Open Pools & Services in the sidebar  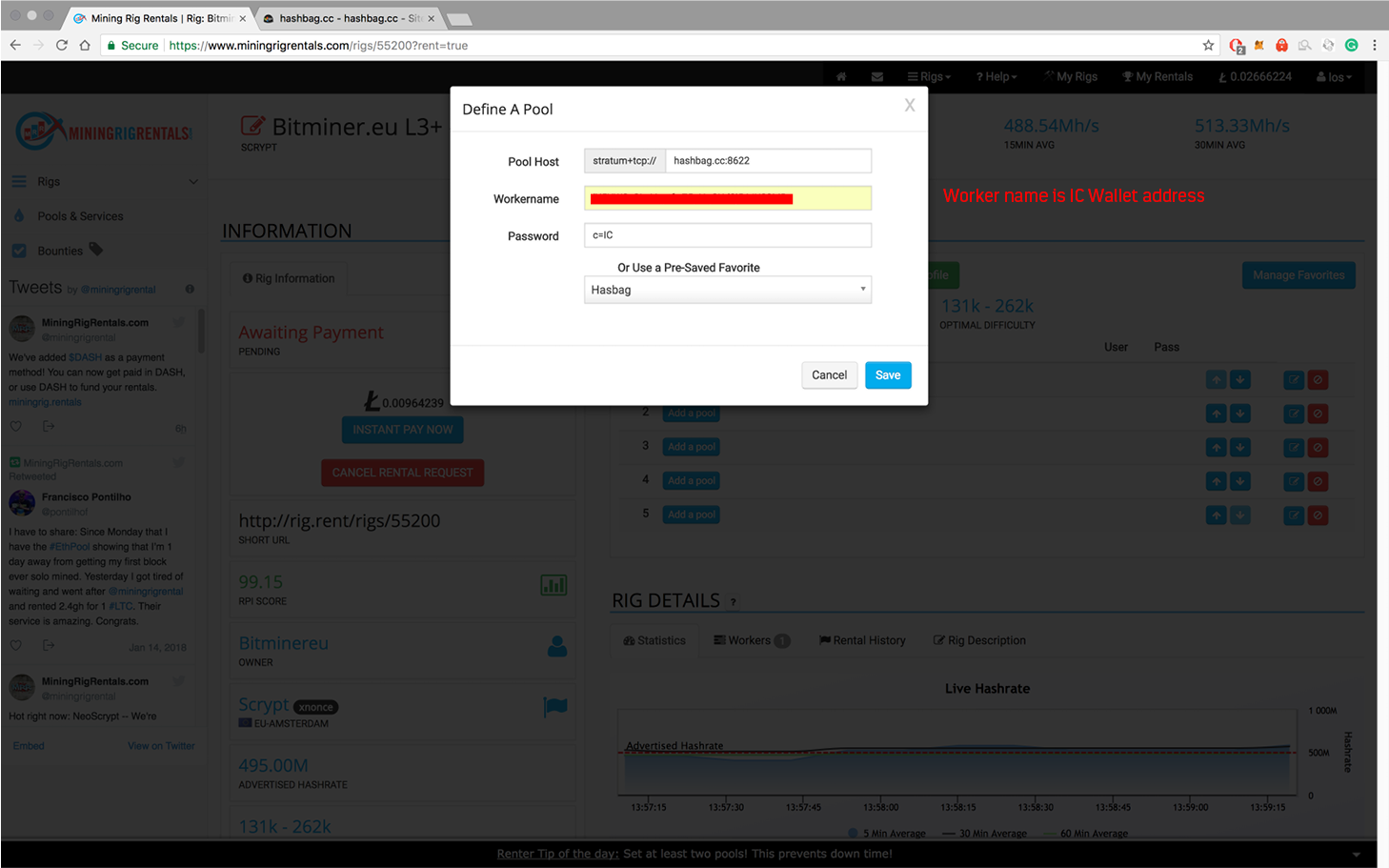pyautogui.click(x=80, y=216)
